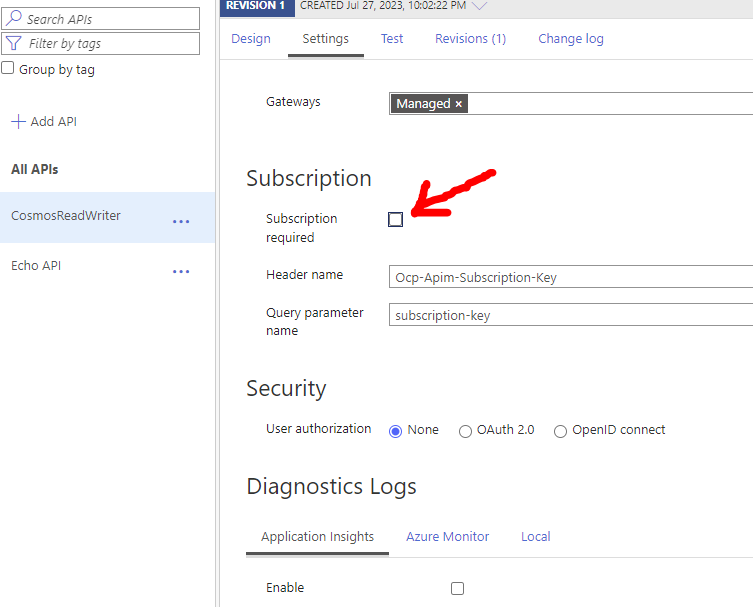Switch to Azure Monitor diagnostics tab
The height and width of the screenshot is (607, 753).
[x=448, y=536]
